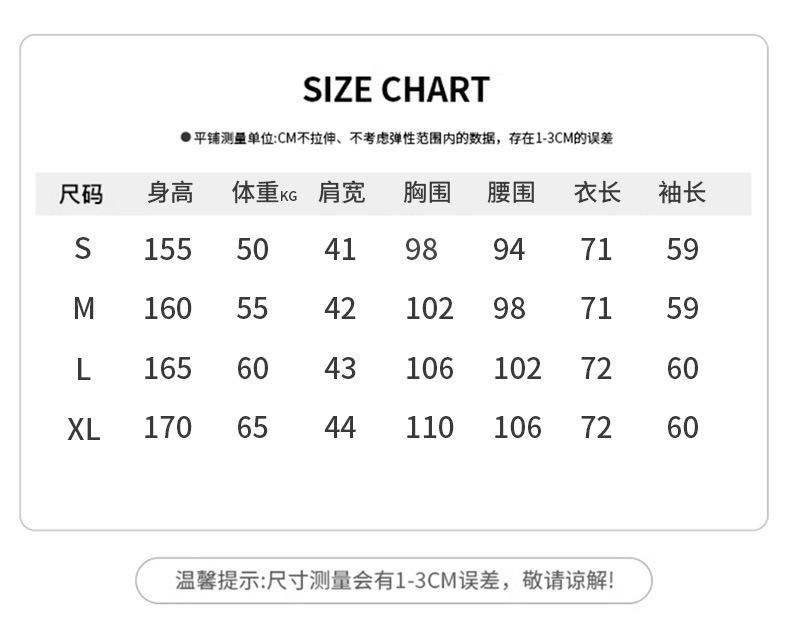Click the 155 height value
The width and height of the screenshot is (790, 629).
point(167,249)
